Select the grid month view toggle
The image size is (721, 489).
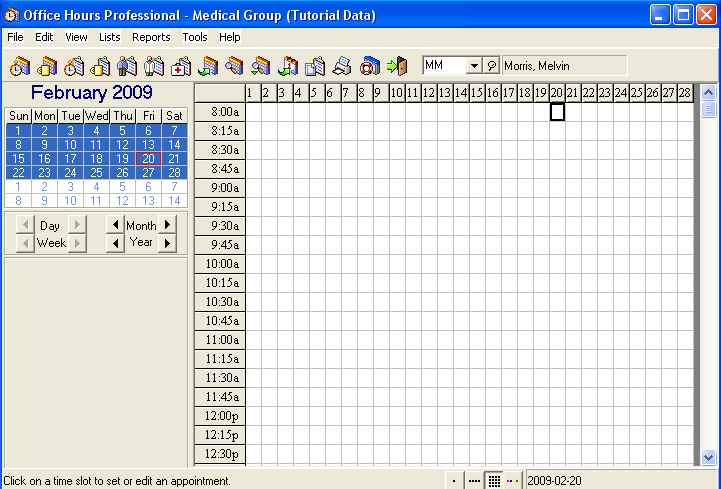494,481
